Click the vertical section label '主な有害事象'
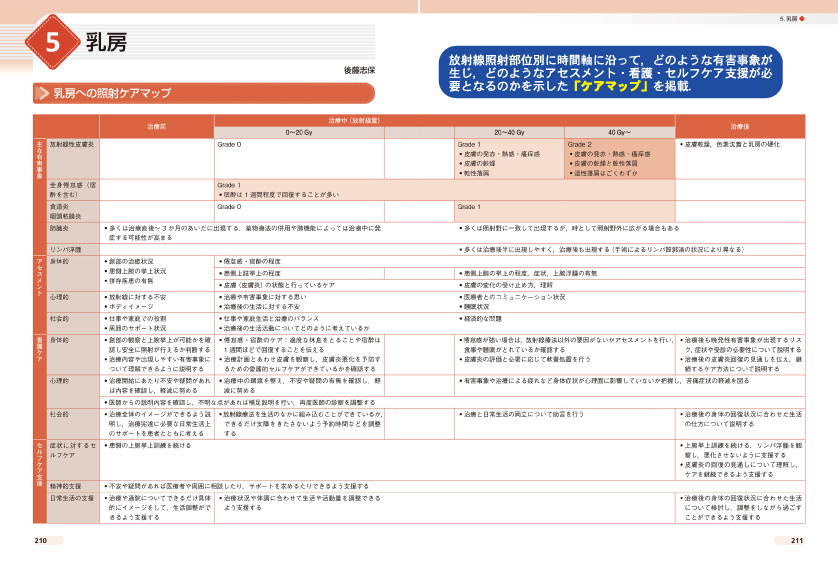838x567 pixels. [x=40, y=160]
